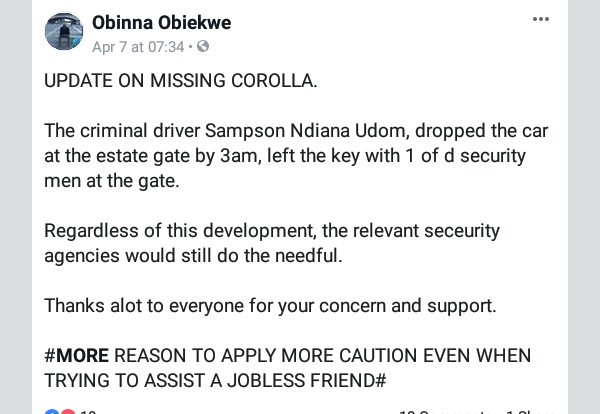600x414 pixels.
Task: Click the globe public privacy icon
Action: coord(204,47)
